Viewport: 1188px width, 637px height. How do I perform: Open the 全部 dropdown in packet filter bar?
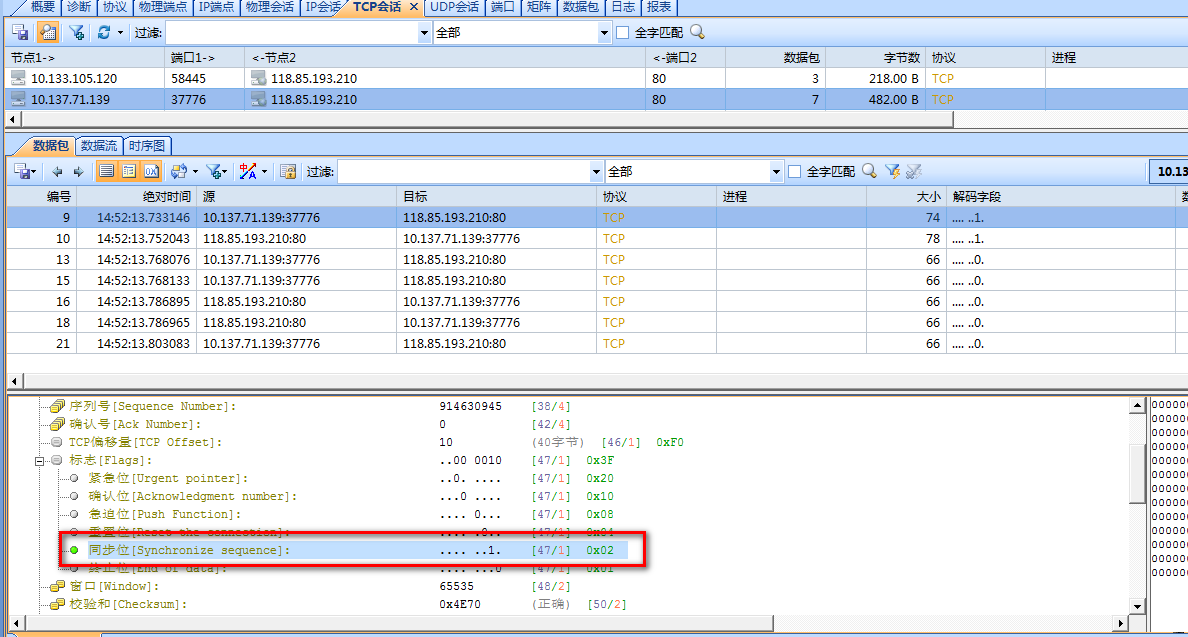pyautogui.click(x=776, y=172)
